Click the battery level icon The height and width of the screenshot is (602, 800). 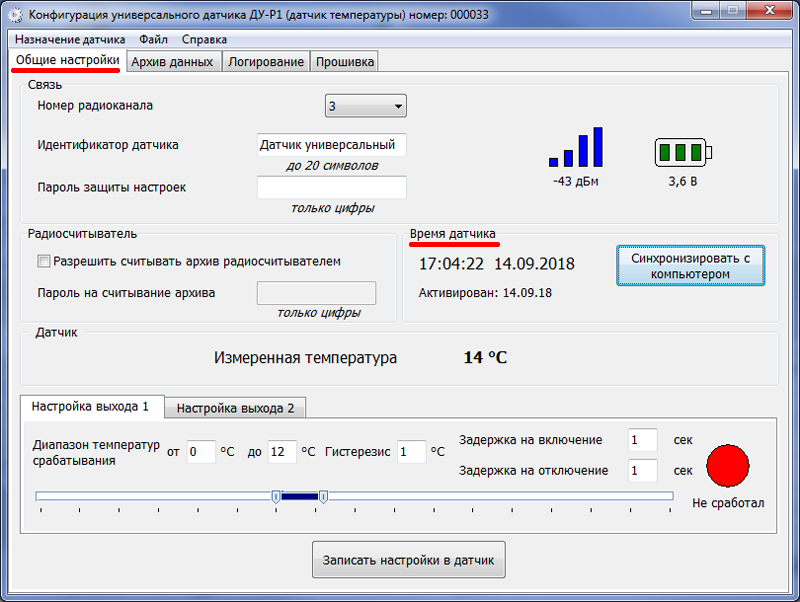[683, 152]
